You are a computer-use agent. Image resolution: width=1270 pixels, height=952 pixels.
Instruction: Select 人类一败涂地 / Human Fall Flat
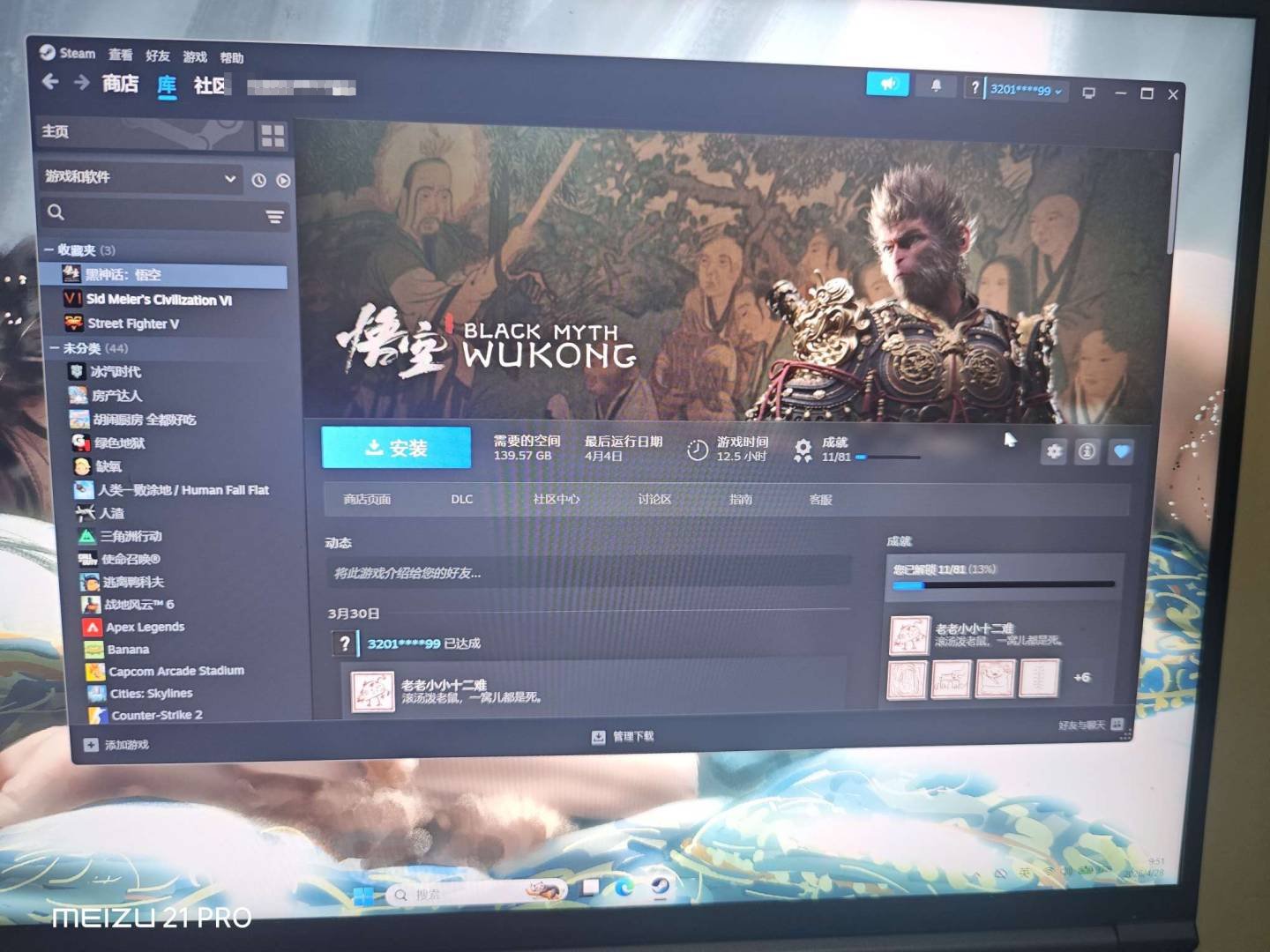coord(183,490)
